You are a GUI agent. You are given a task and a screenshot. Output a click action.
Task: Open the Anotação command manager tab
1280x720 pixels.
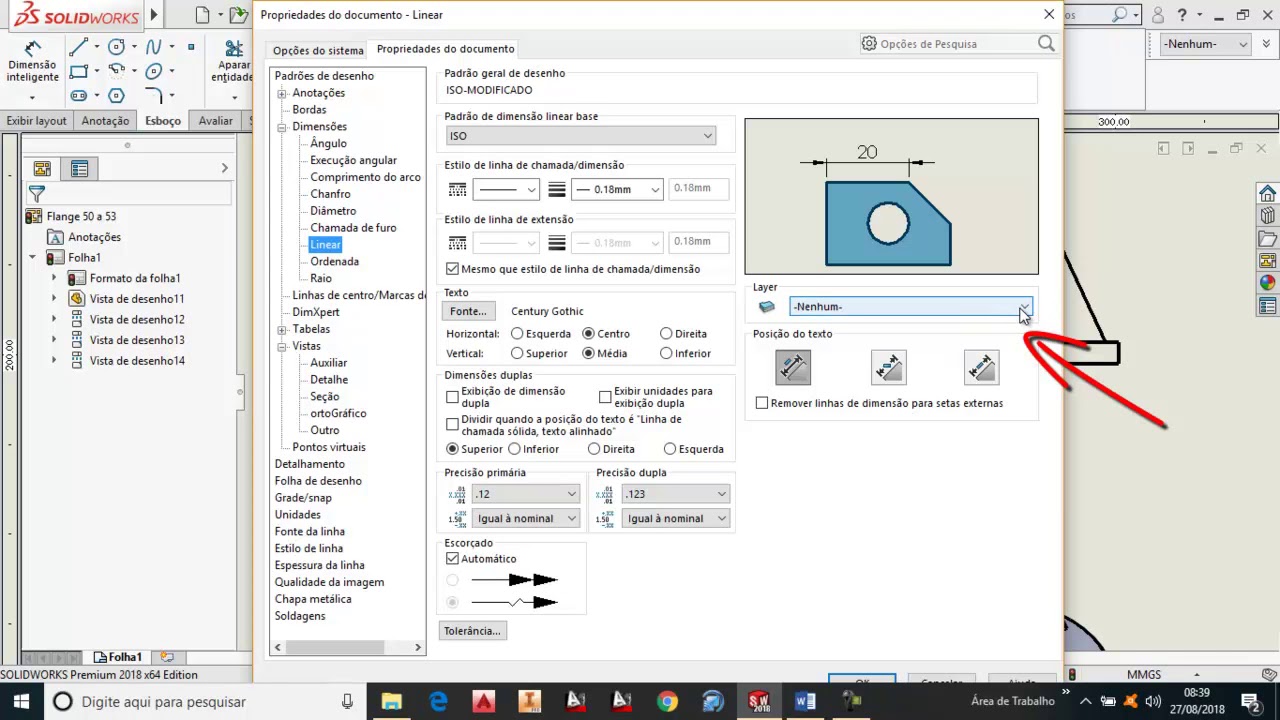pyautogui.click(x=105, y=121)
